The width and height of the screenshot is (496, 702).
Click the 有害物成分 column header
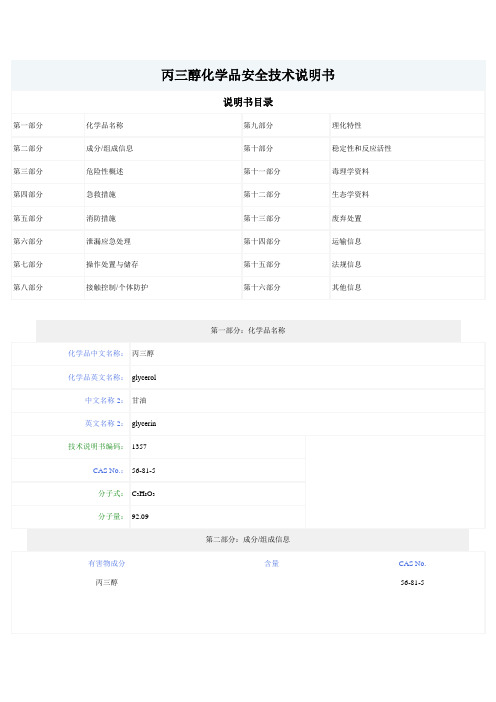tap(107, 563)
